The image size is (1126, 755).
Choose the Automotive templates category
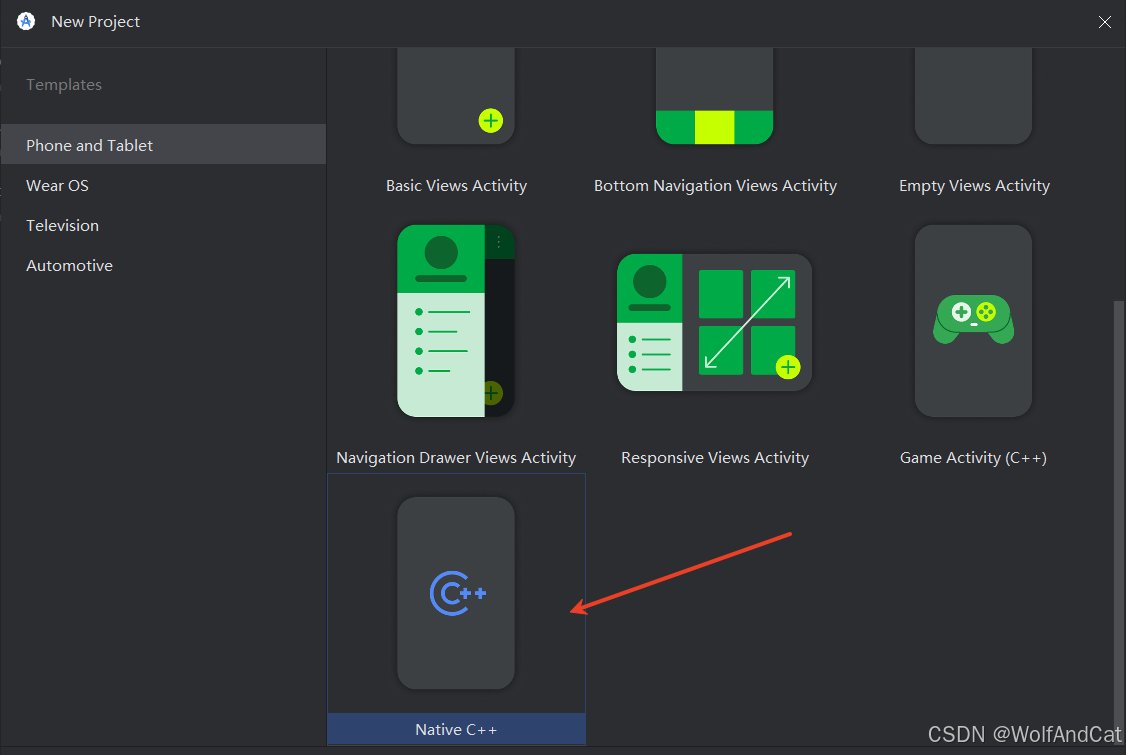coord(69,265)
